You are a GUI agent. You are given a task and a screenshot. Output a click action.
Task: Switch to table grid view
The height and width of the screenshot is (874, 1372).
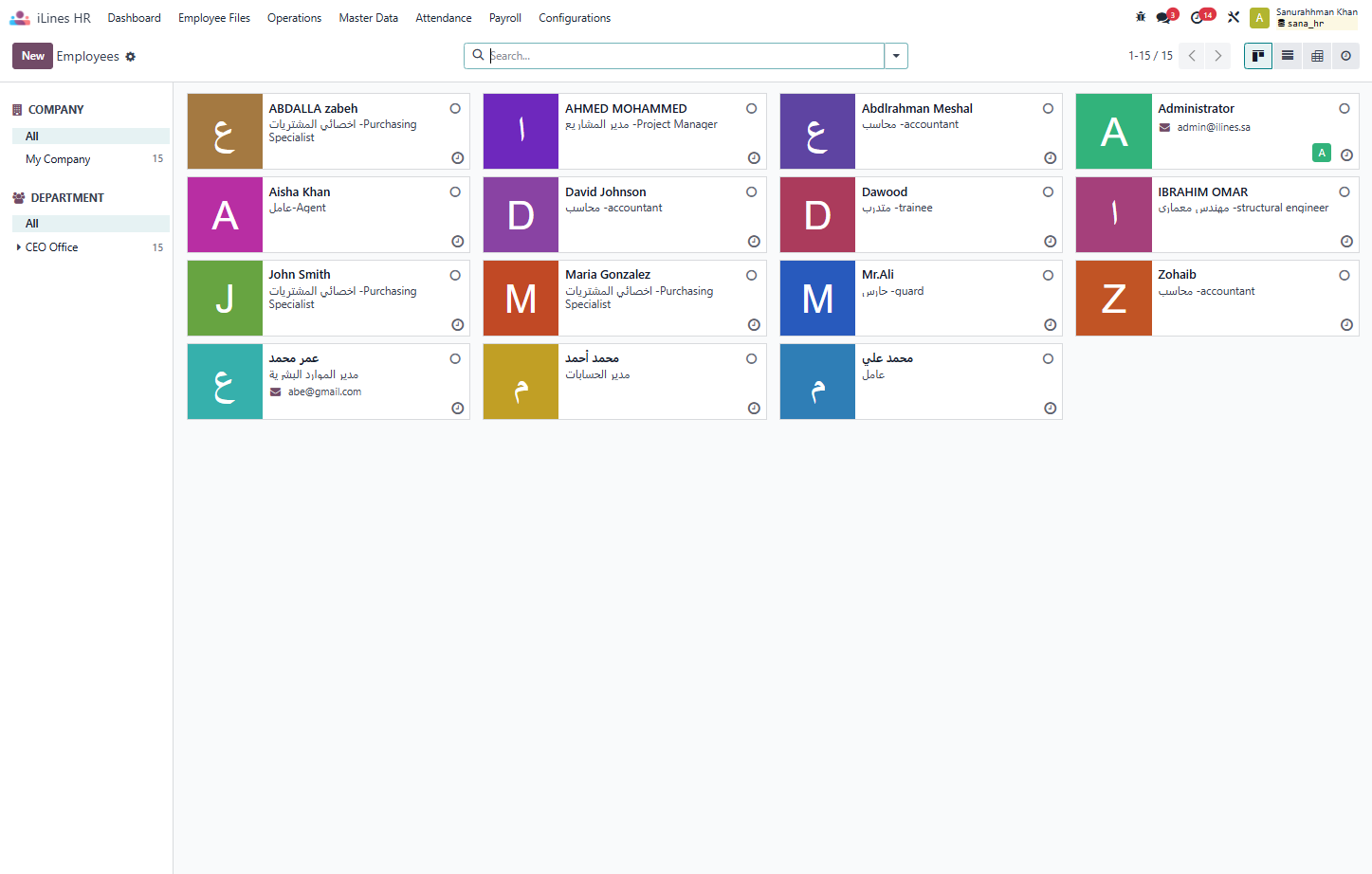tap(1317, 56)
